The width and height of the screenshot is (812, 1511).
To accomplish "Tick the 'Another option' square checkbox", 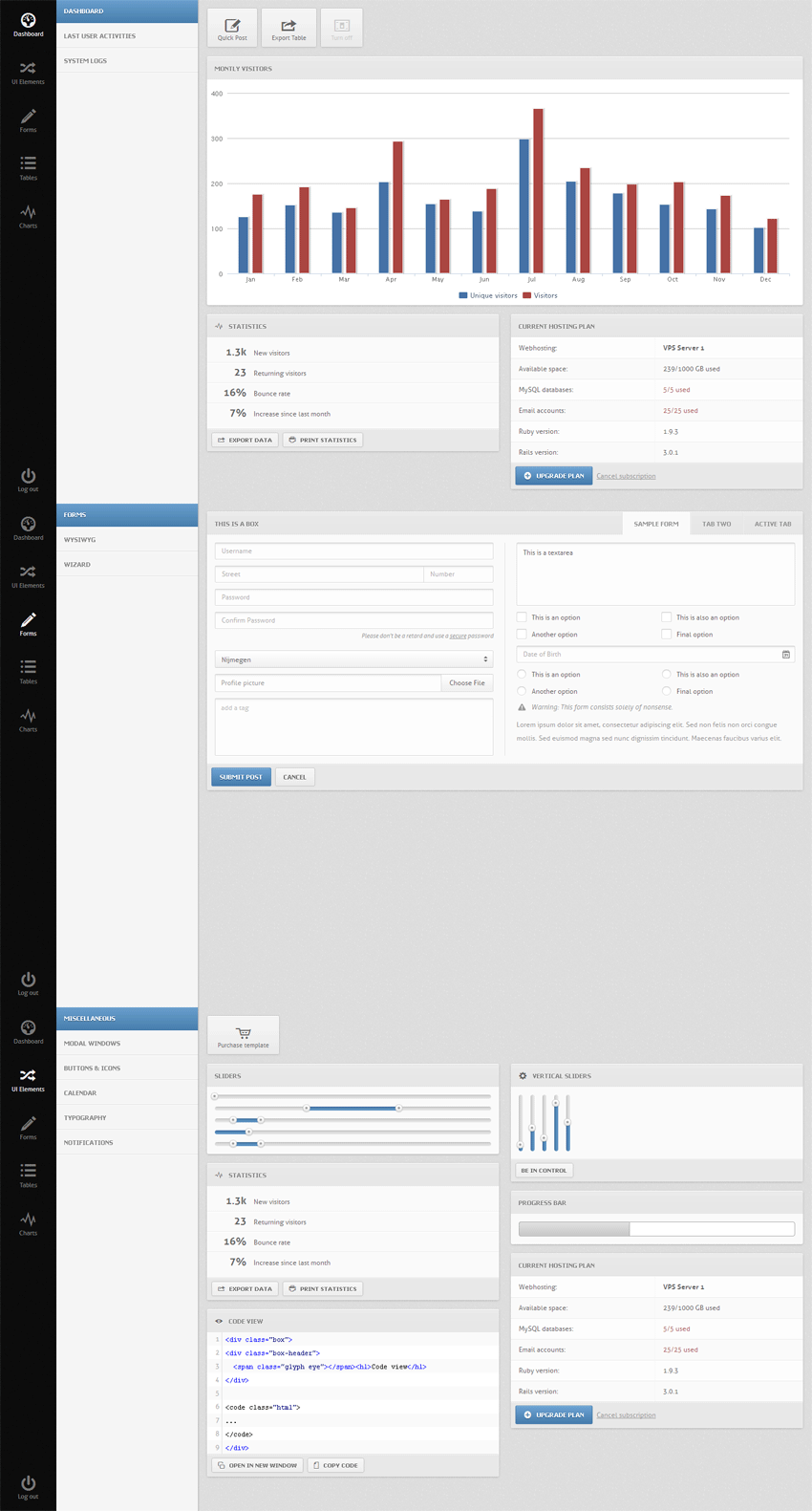I will pyautogui.click(x=523, y=635).
